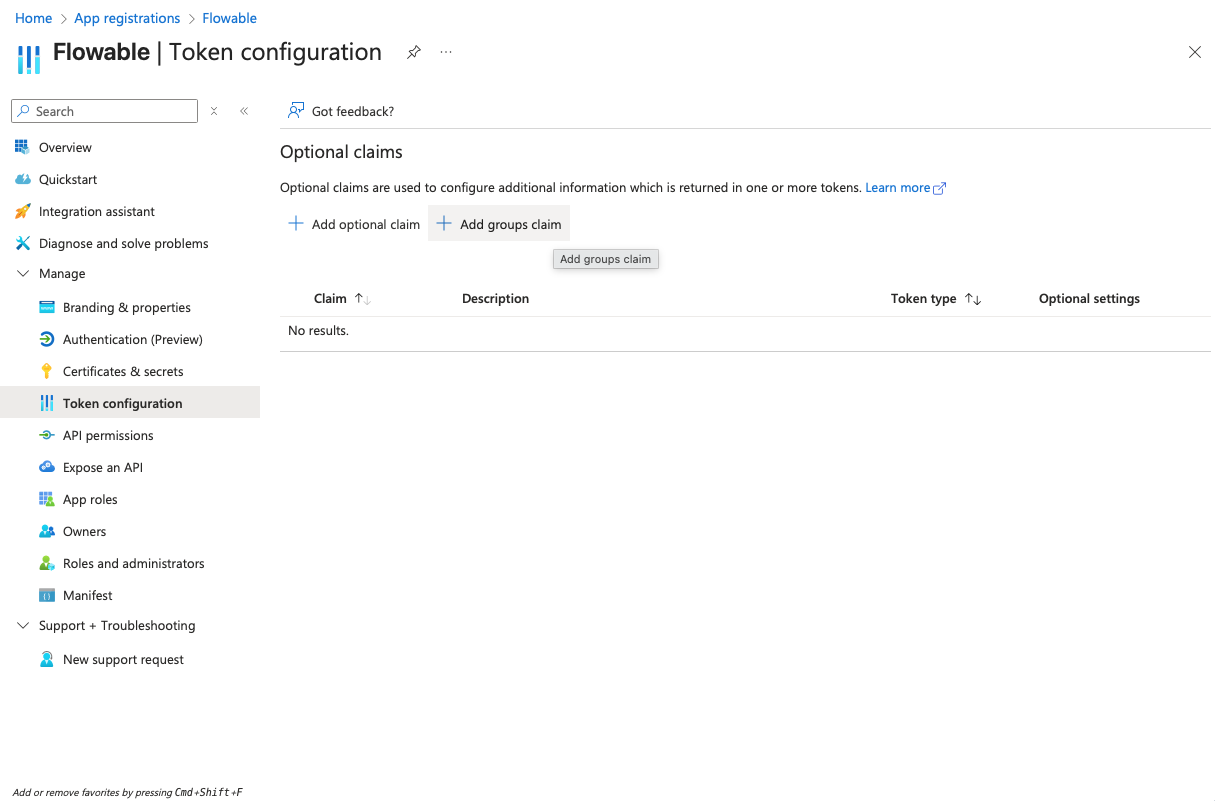Collapse the Manage section
Screen dimensions: 1215x801
click(x=23, y=273)
